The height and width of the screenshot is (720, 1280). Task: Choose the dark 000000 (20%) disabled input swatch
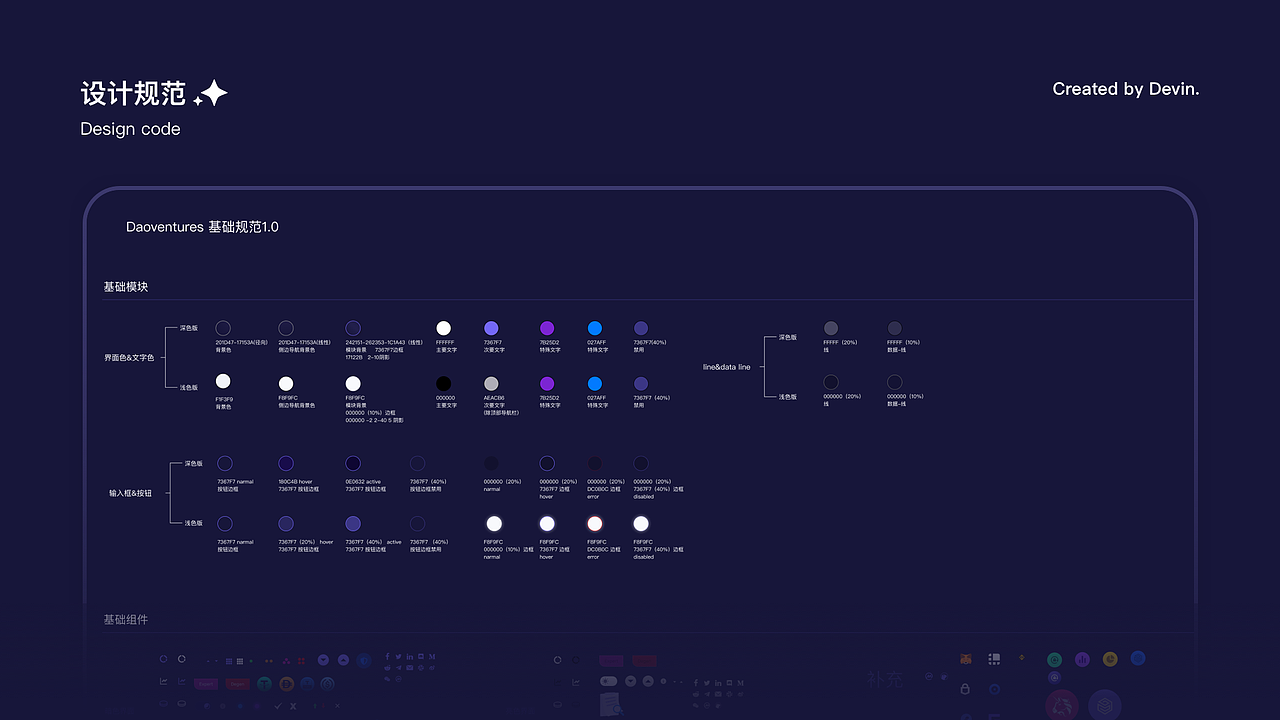click(x=641, y=463)
